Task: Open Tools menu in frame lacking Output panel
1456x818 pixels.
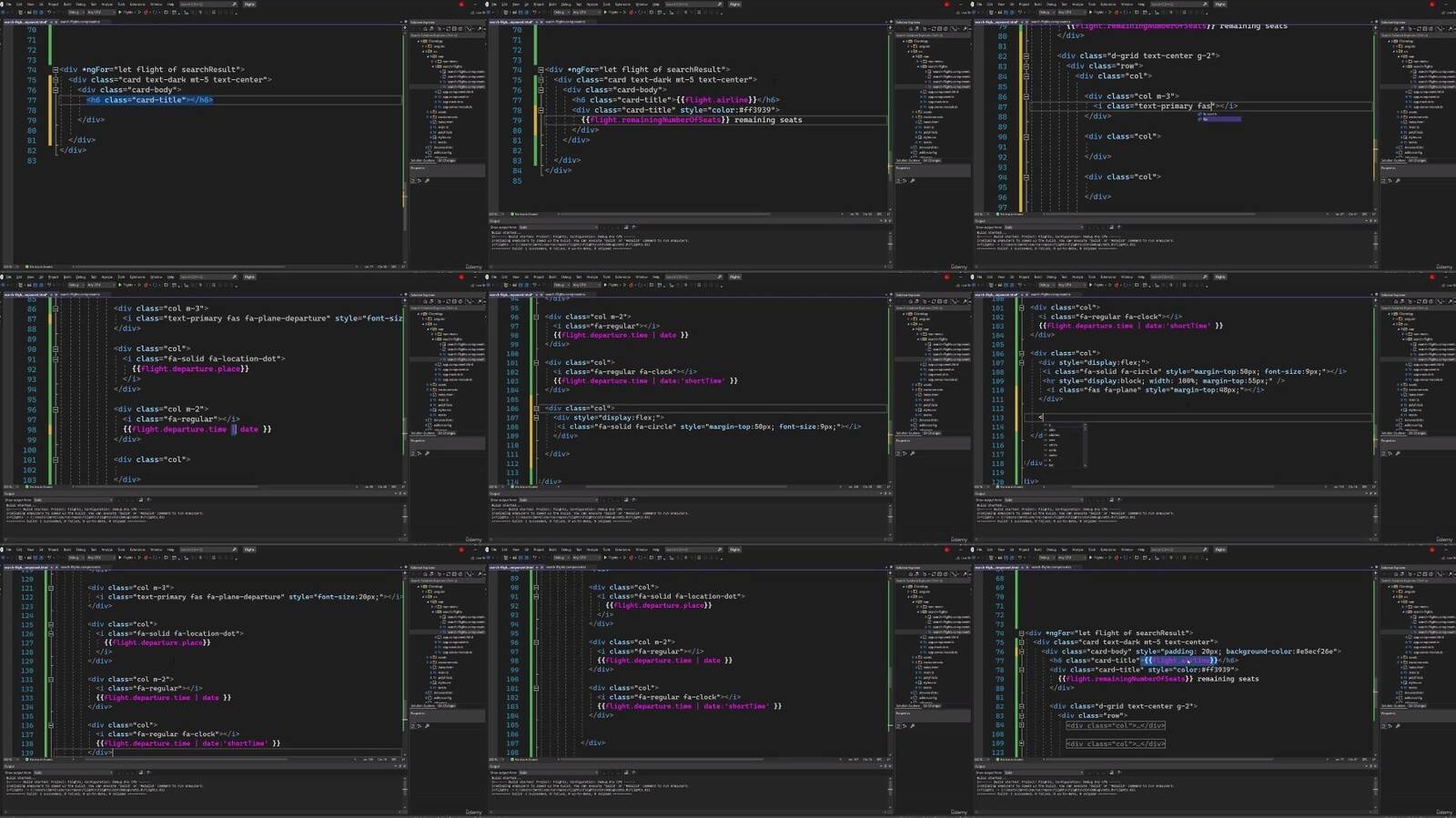Action: click(121, 4)
